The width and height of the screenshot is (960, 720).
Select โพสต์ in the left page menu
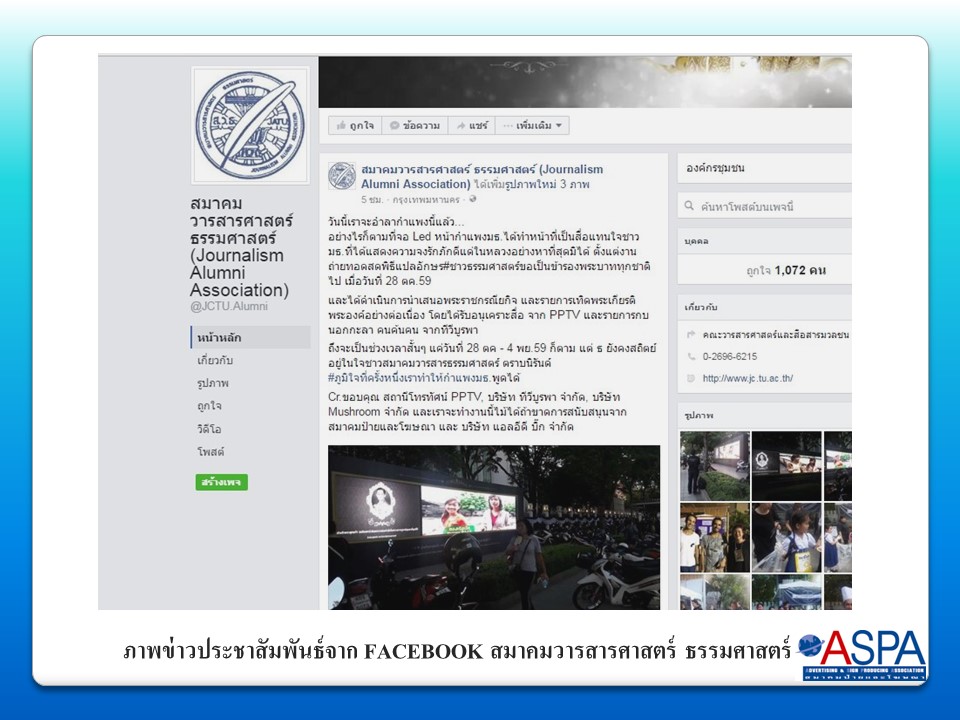point(211,452)
